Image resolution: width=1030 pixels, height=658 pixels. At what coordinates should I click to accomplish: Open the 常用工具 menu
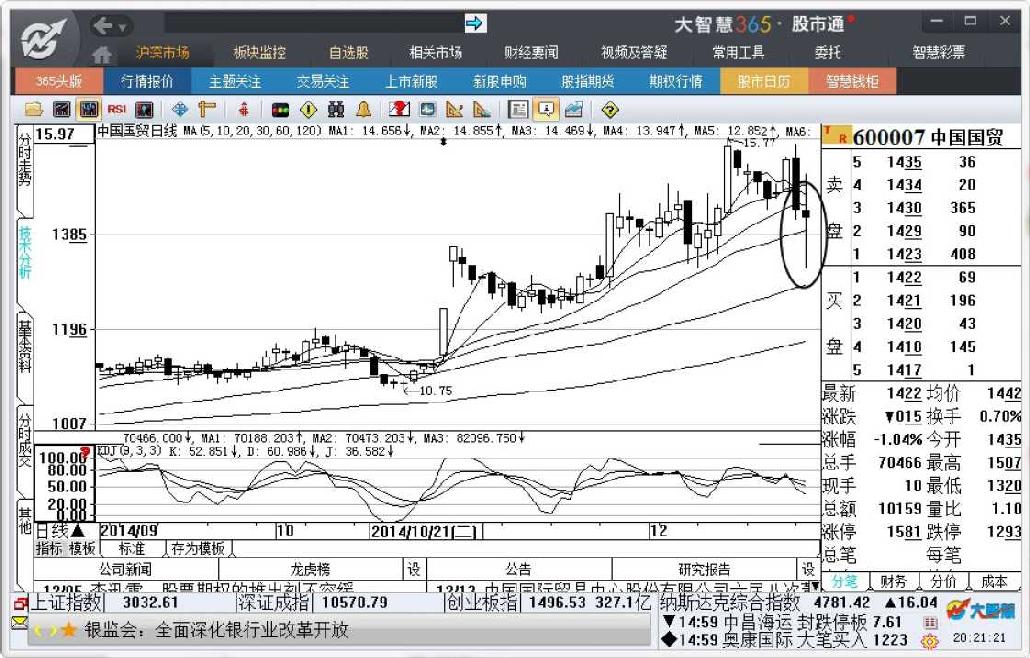738,52
